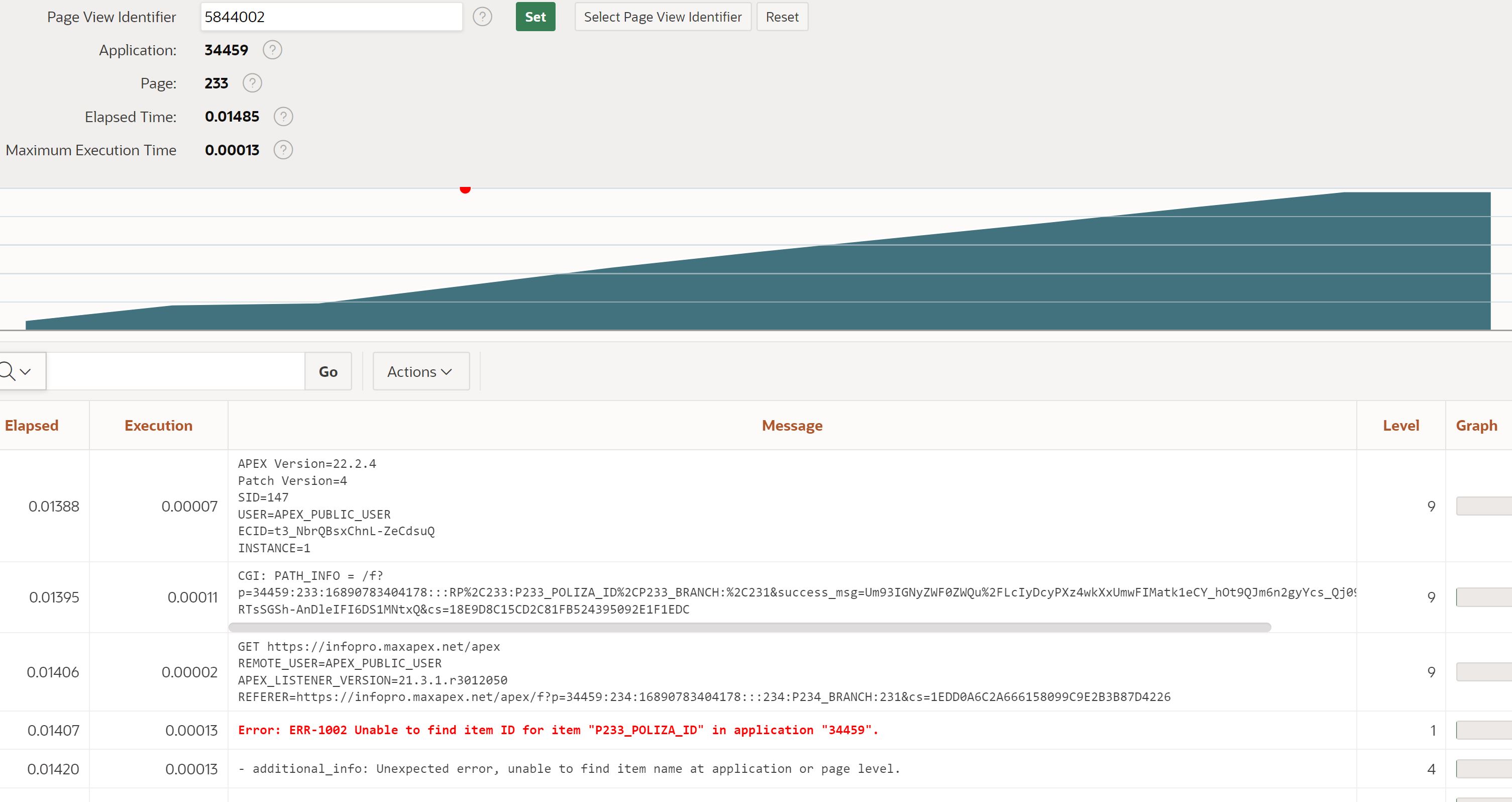The width and height of the screenshot is (1512, 802).
Task: Click the 'APEX Version=22.2.4' message cell
Action: point(792,506)
